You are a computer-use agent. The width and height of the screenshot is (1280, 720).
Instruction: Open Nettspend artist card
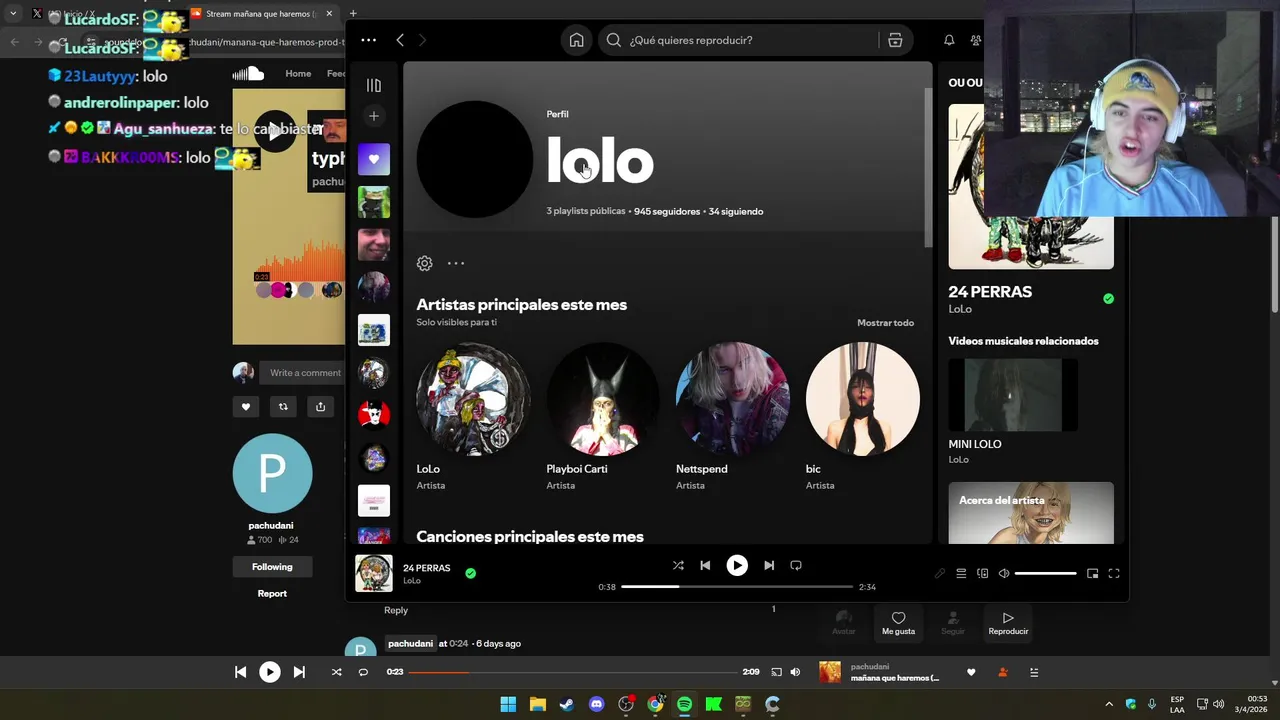(733, 416)
